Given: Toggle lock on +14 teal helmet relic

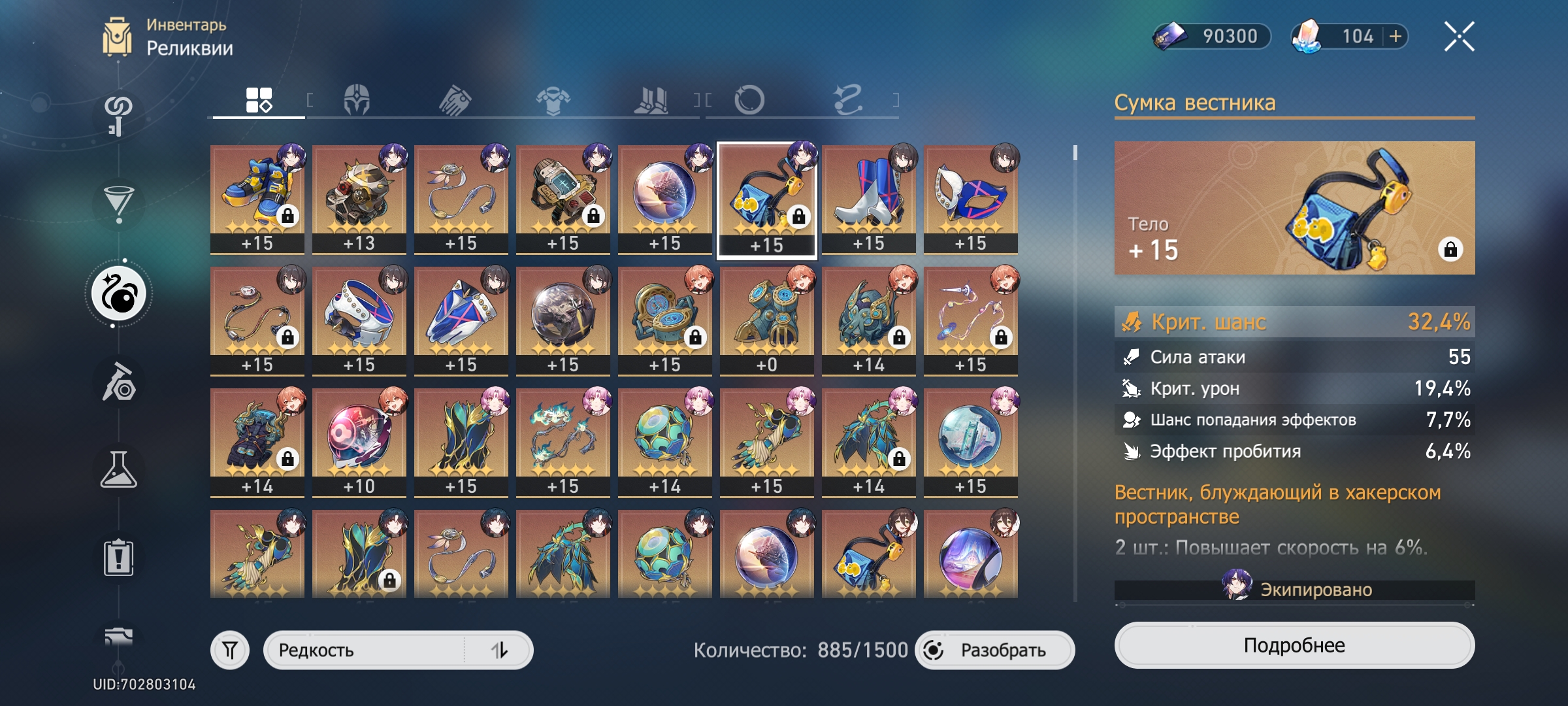Looking at the screenshot, I should tap(900, 337).
